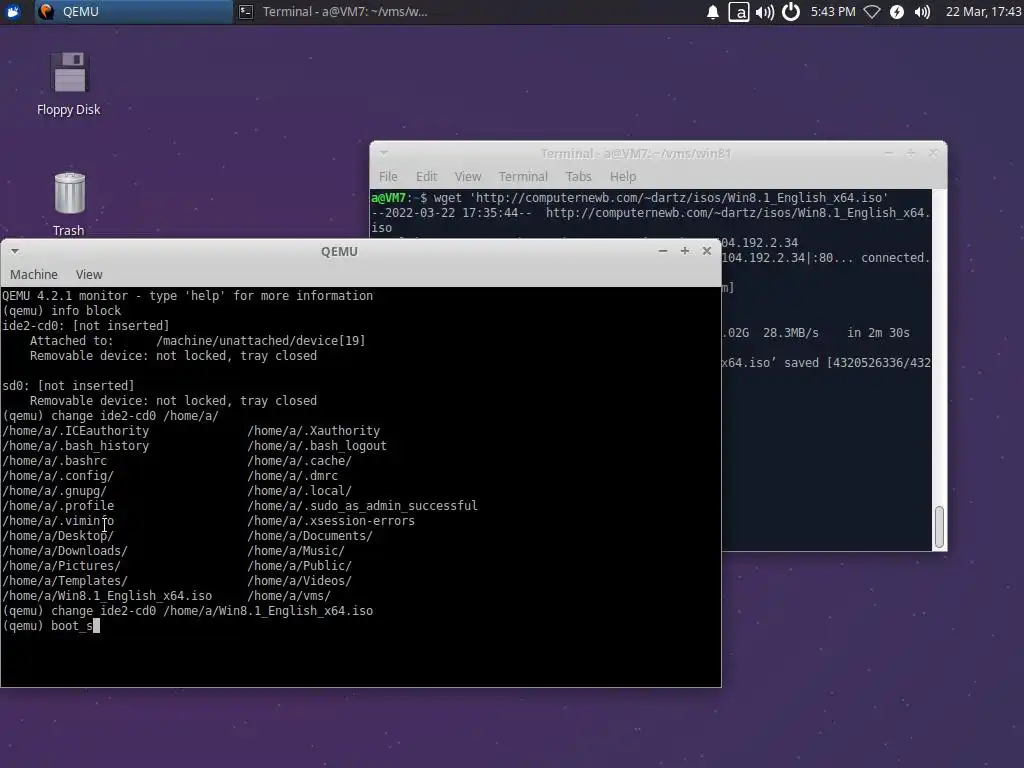Minimize the Terminal window

click(x=889, y=153)
